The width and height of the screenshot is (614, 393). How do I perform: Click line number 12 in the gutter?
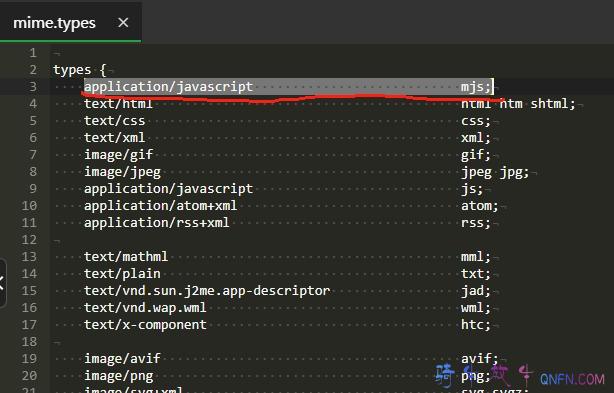29,240
